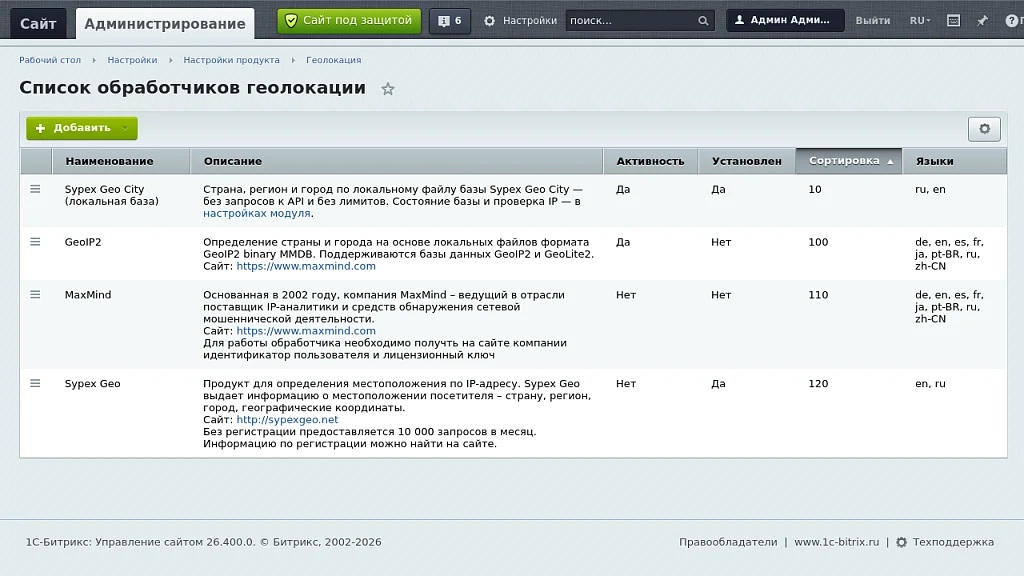Viewport: 1024px width, 576px height.
Task: Click Выйти to log out
Action: click(x=872, y=21)
